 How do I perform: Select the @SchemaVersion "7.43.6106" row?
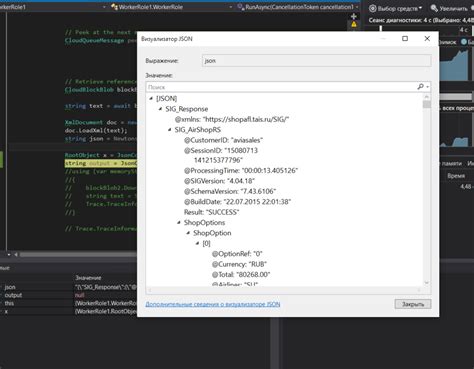230,191
